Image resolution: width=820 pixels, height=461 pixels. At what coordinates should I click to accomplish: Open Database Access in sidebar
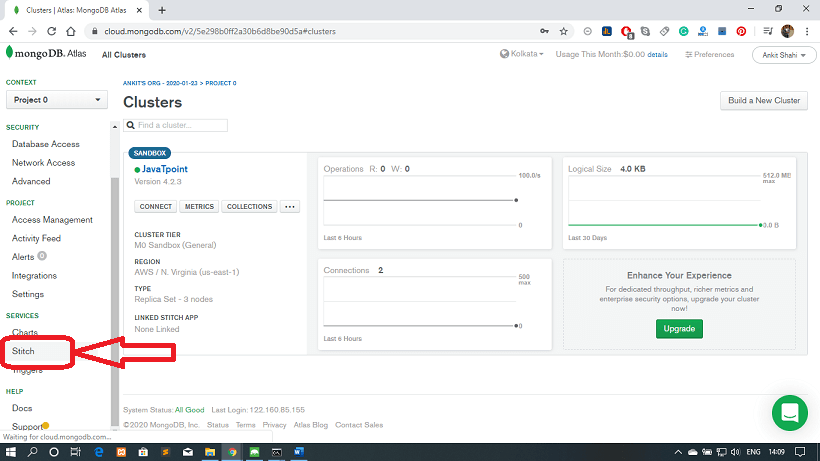46,144
